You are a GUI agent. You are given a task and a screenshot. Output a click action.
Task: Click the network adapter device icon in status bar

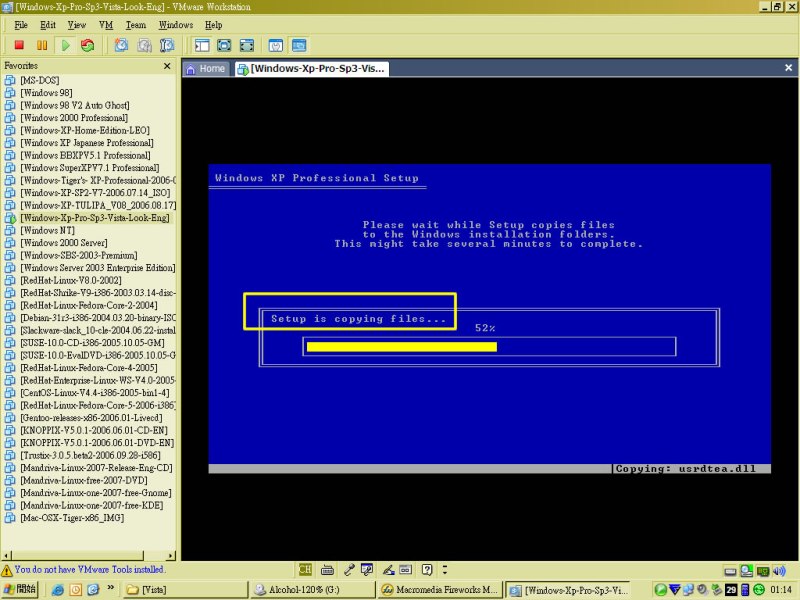coord(763,571)
